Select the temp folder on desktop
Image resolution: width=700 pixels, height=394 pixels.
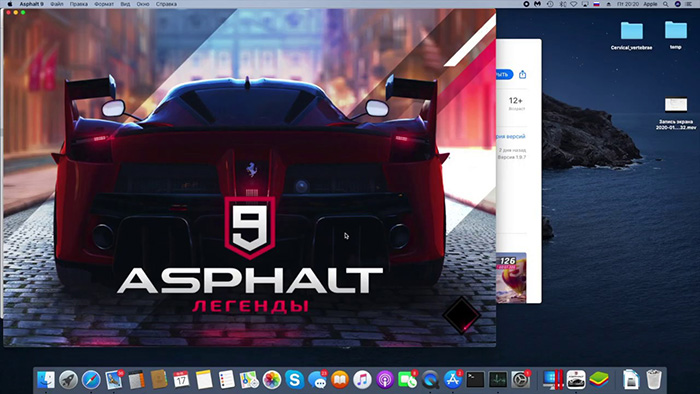[675, 35]
